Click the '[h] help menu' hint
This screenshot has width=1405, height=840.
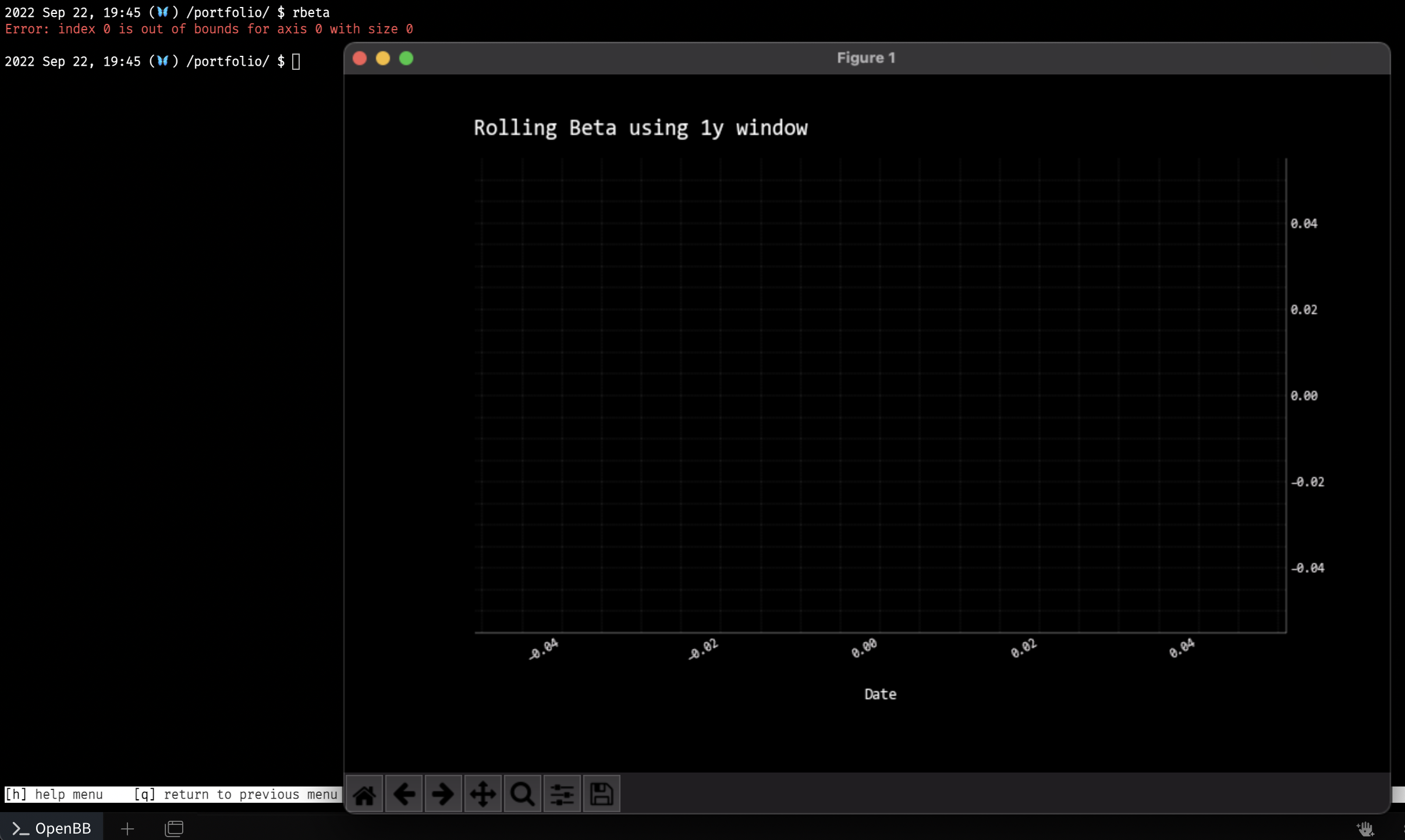(54, 794)
